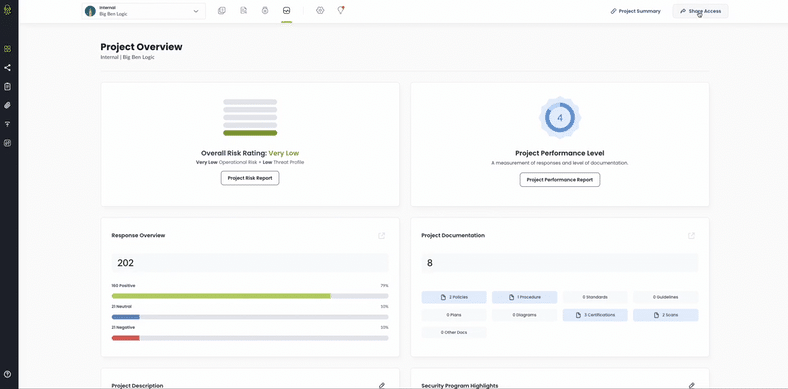Screen dimensions: 788x389
Task: Edit Security Program Highlights pencil icon
Action: coord(692,385)
